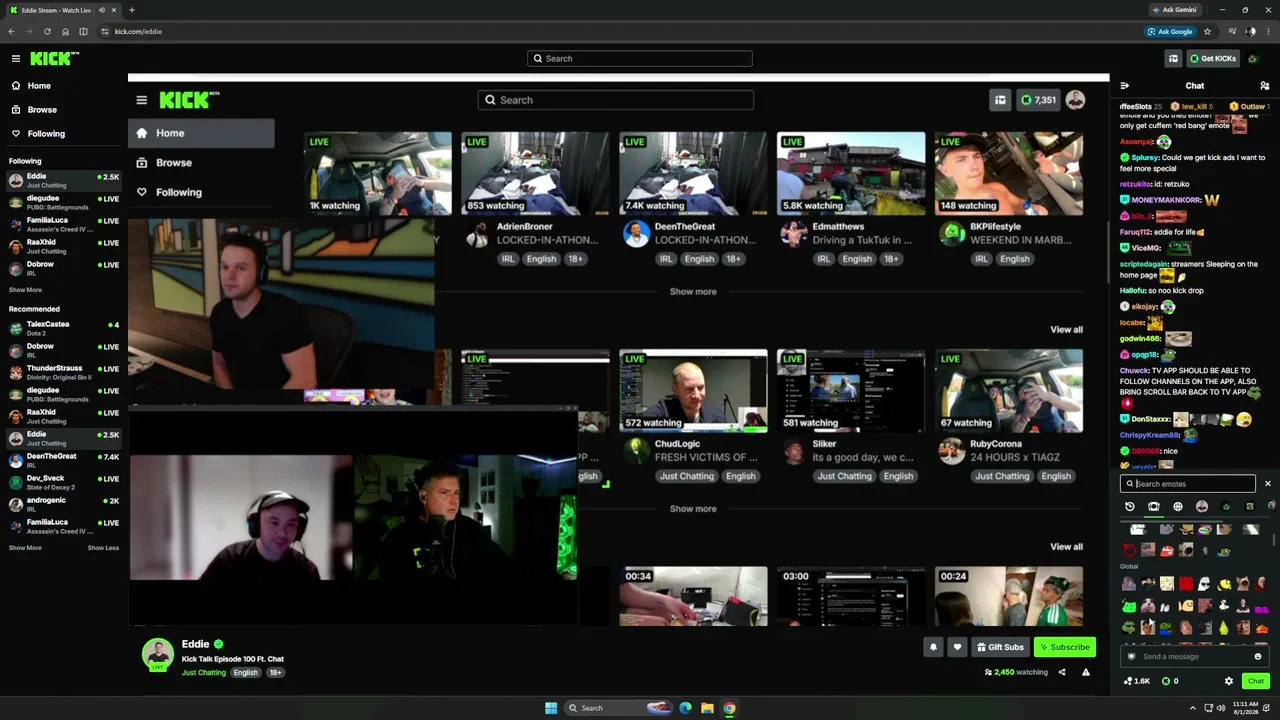Reload the browser page
Screen dimensions: 1280x720
tap(47, 32)
